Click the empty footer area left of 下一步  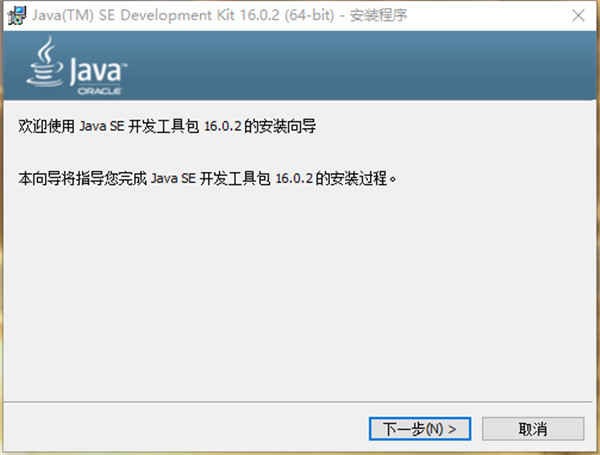click(186, 429)
